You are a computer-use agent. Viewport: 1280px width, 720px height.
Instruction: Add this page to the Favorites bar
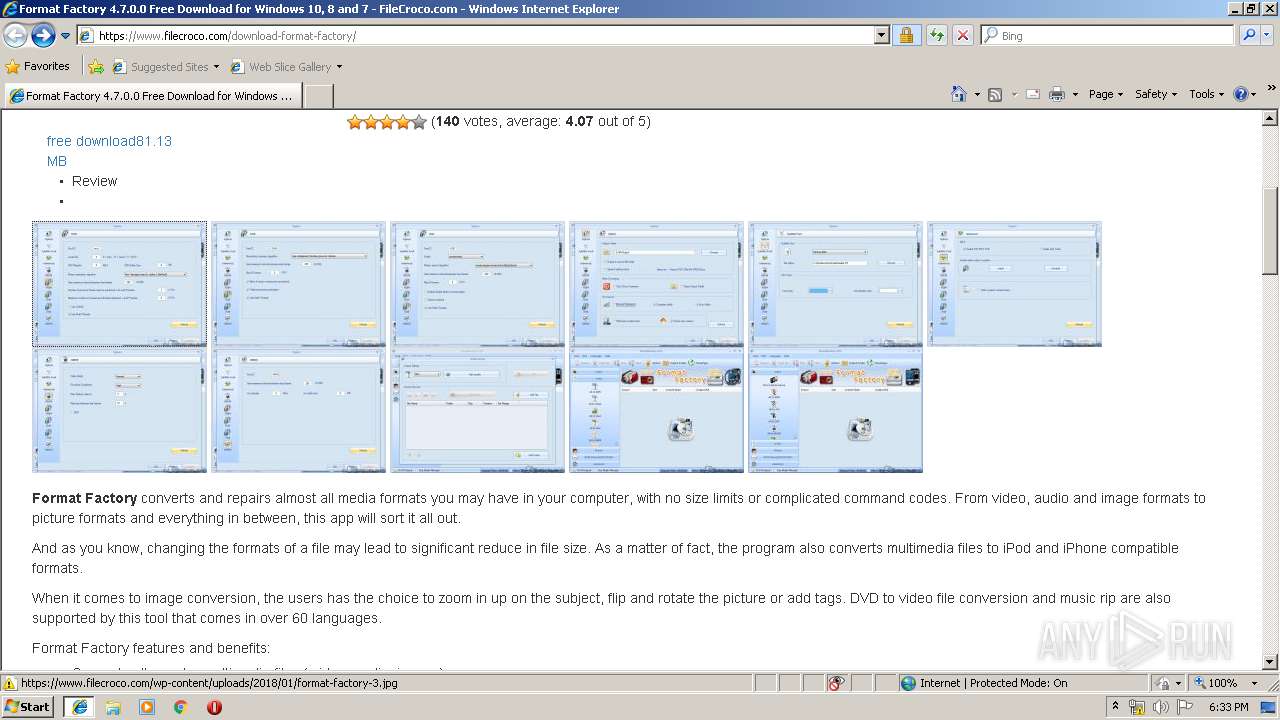coord(96,67)
